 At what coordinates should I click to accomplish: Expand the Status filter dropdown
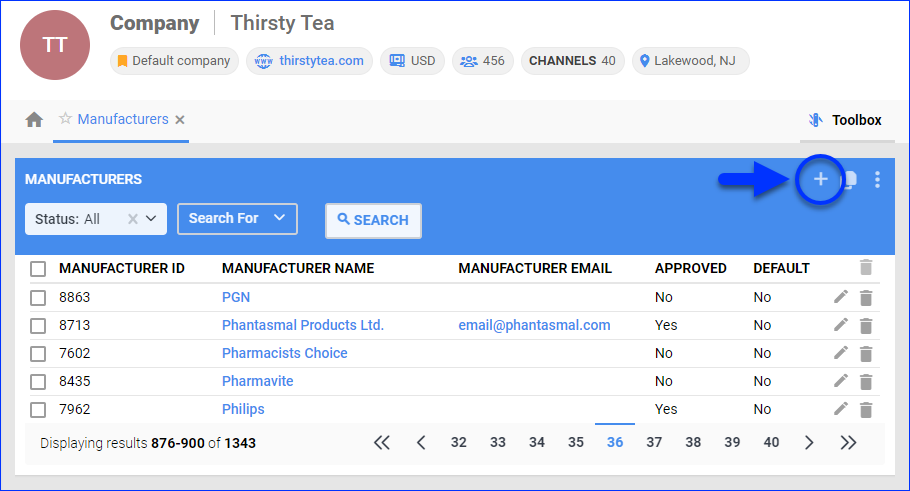[x=151, y=219]
